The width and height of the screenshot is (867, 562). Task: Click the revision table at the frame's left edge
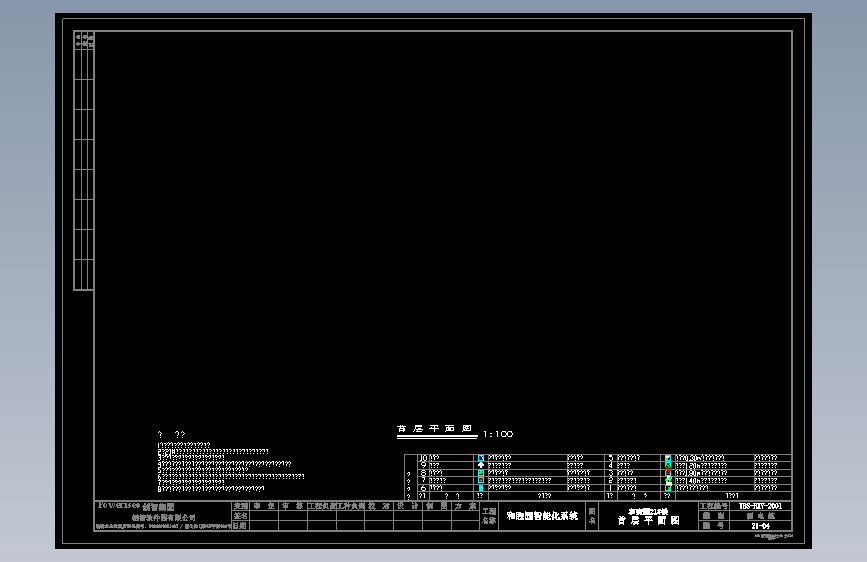click(x=83, y=161)
